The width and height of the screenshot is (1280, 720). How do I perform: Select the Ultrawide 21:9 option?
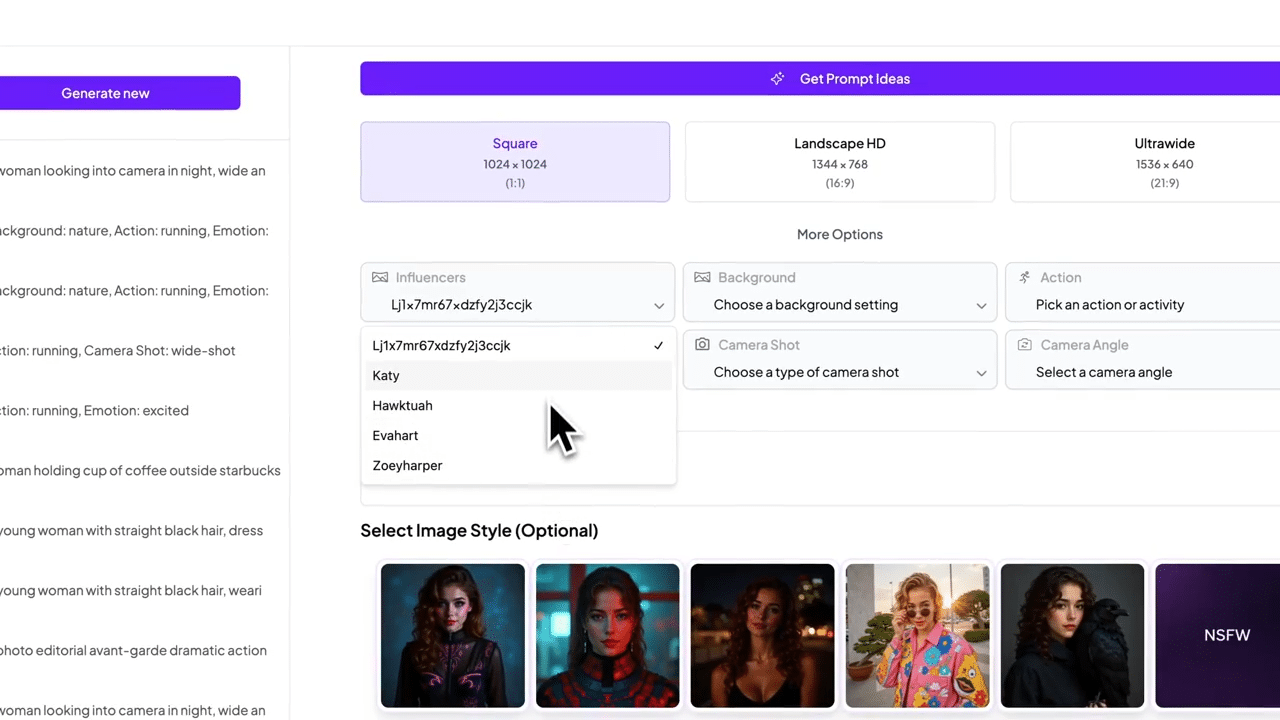click(1164, 161)
